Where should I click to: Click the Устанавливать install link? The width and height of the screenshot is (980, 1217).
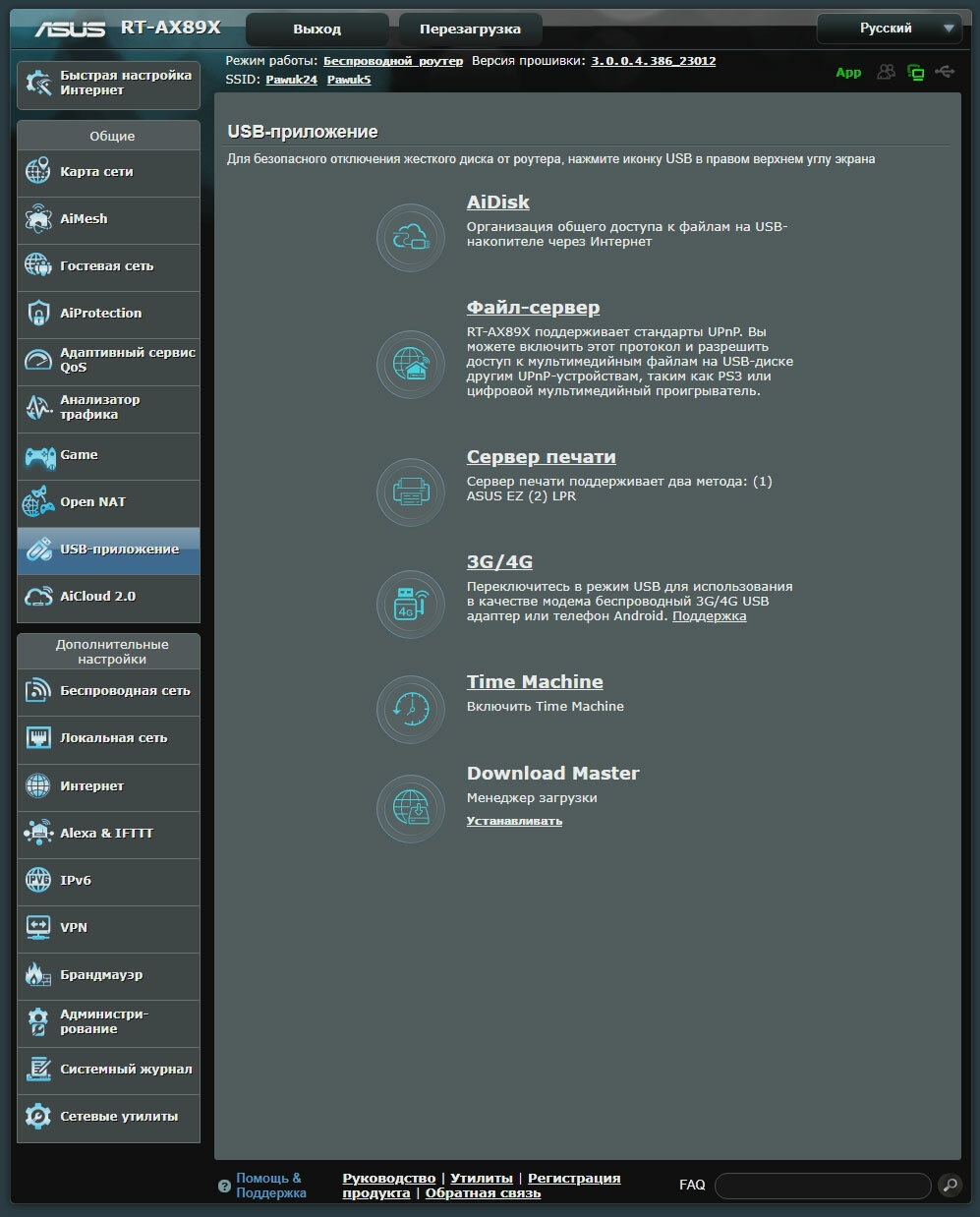tap(514, 821)
